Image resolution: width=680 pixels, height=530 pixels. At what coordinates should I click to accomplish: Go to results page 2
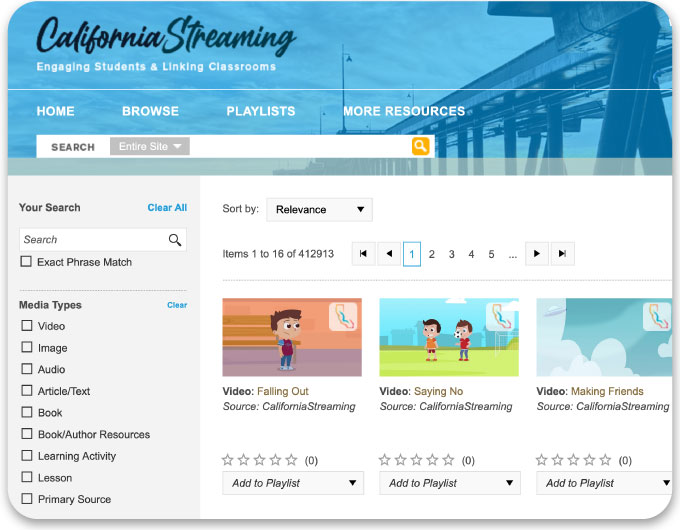click(432, 254)
